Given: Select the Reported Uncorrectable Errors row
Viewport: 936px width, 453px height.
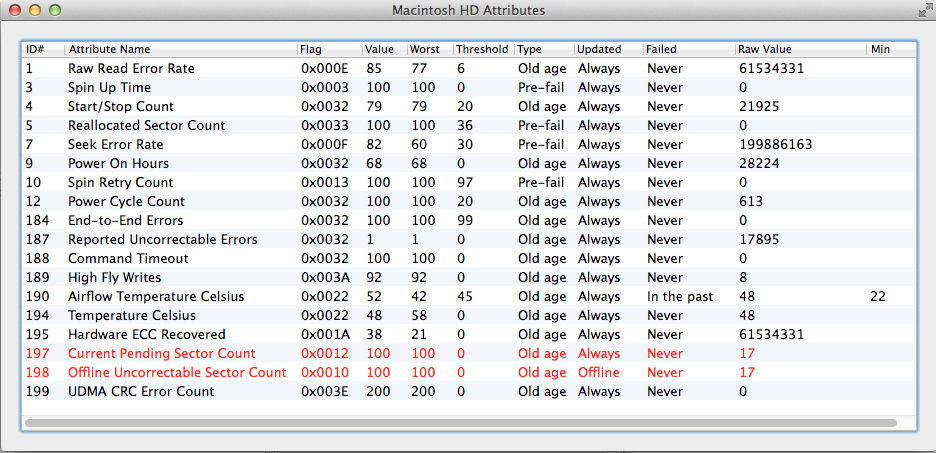Looking at the screenshot, I should [x=469, y=240].
